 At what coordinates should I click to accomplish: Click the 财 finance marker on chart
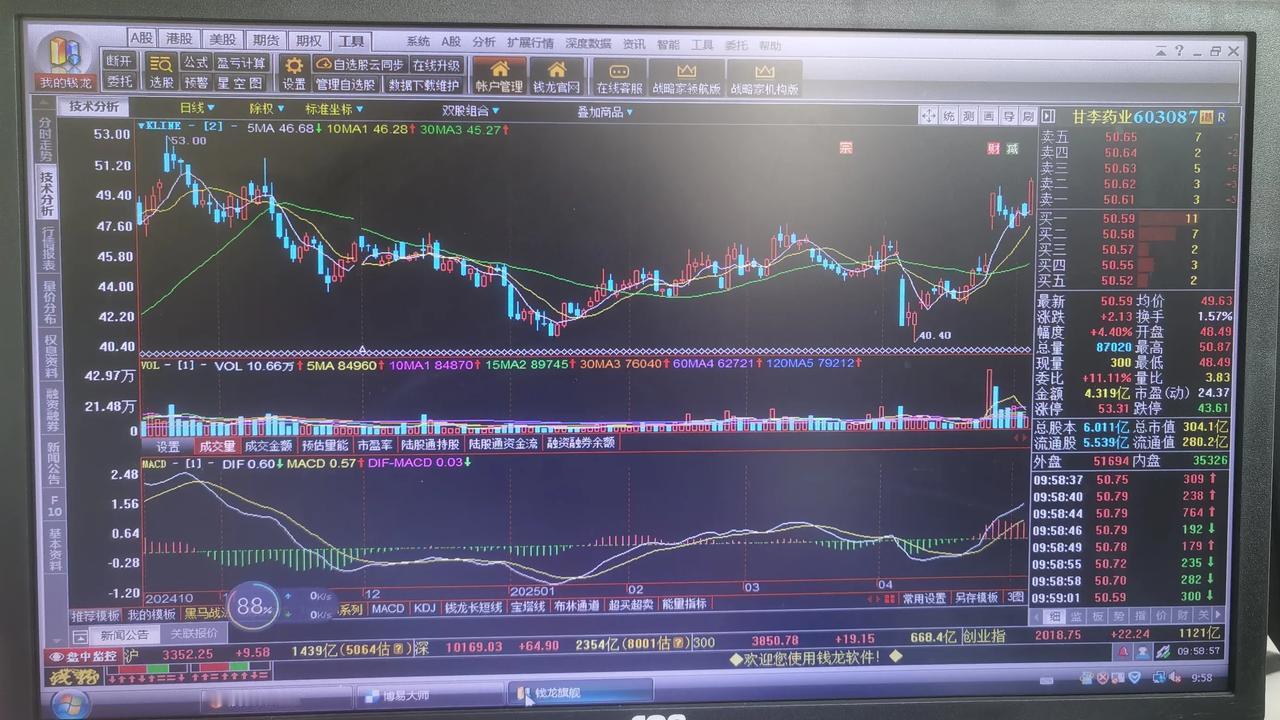click(x=993, y=149)
